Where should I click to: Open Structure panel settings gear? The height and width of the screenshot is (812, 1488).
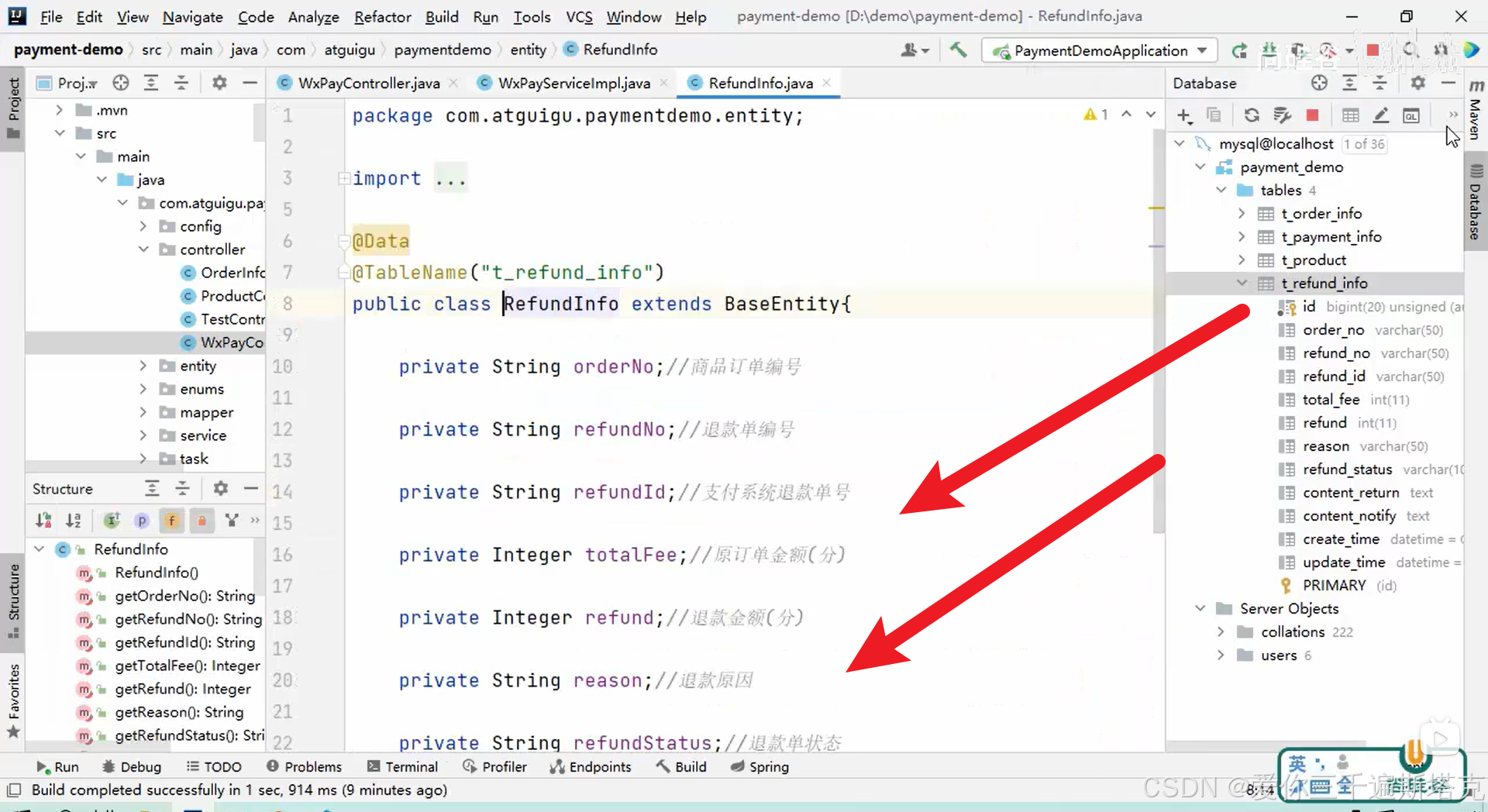(x=221, y=488)
